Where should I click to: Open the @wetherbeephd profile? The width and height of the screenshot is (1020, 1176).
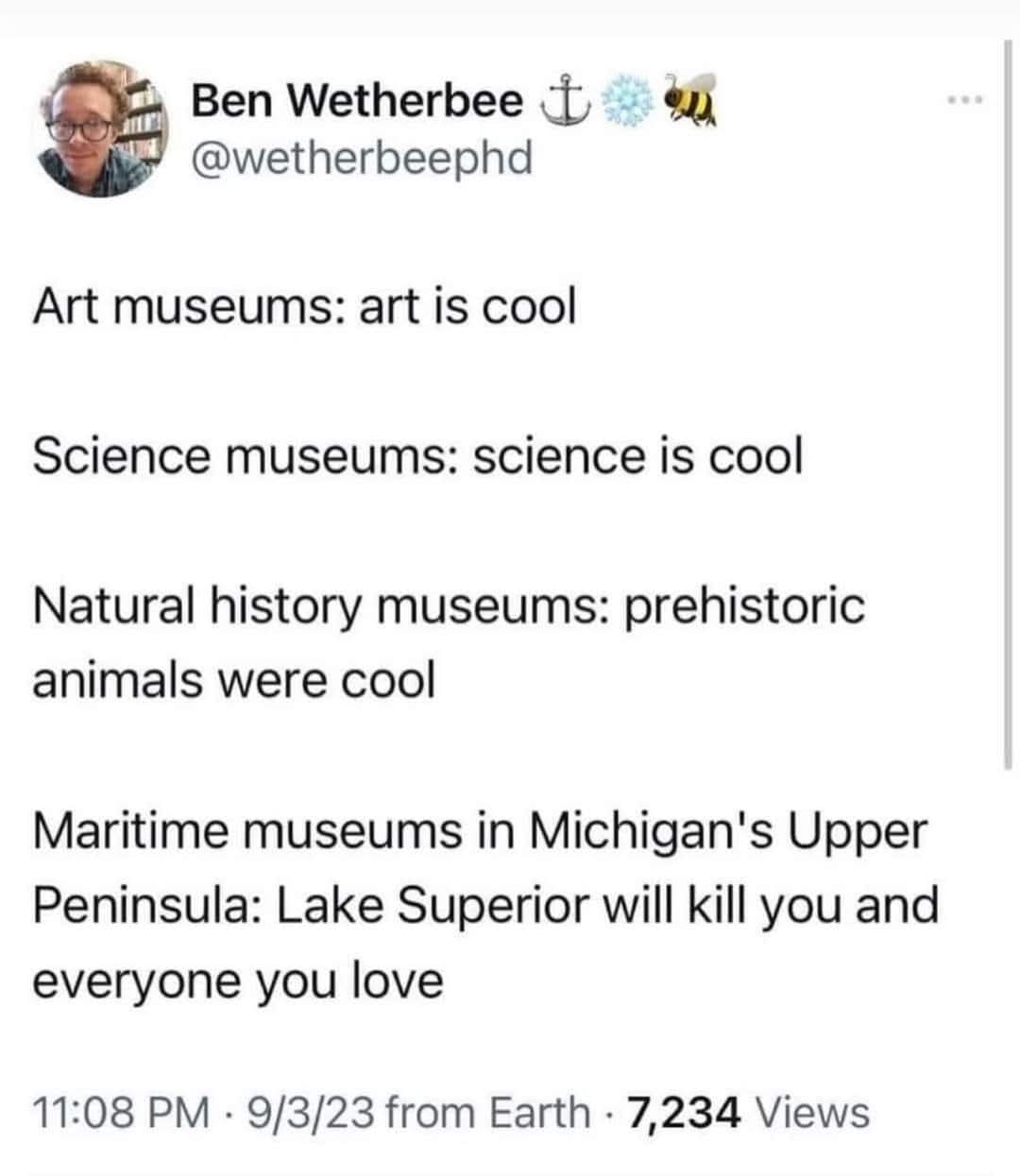point(364,161)
